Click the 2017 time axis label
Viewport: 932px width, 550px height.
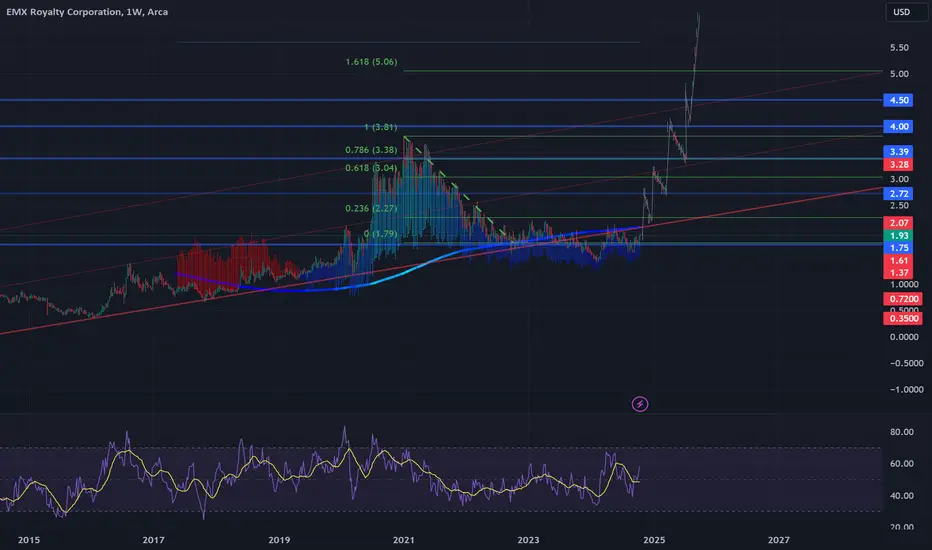153,540
